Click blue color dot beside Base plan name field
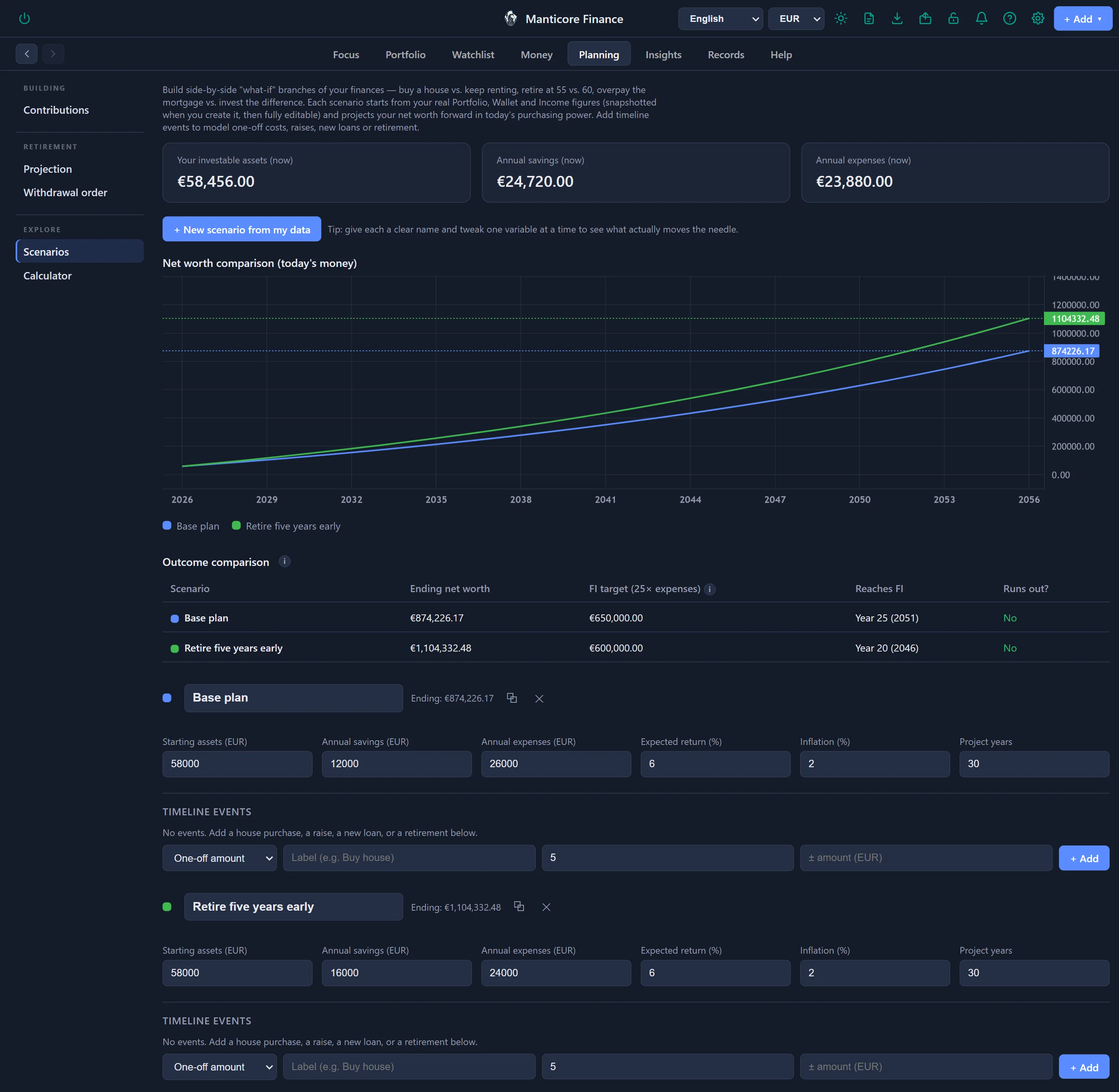The image size is (1119, 1092). pyautogui.click(x=167, y=698)
